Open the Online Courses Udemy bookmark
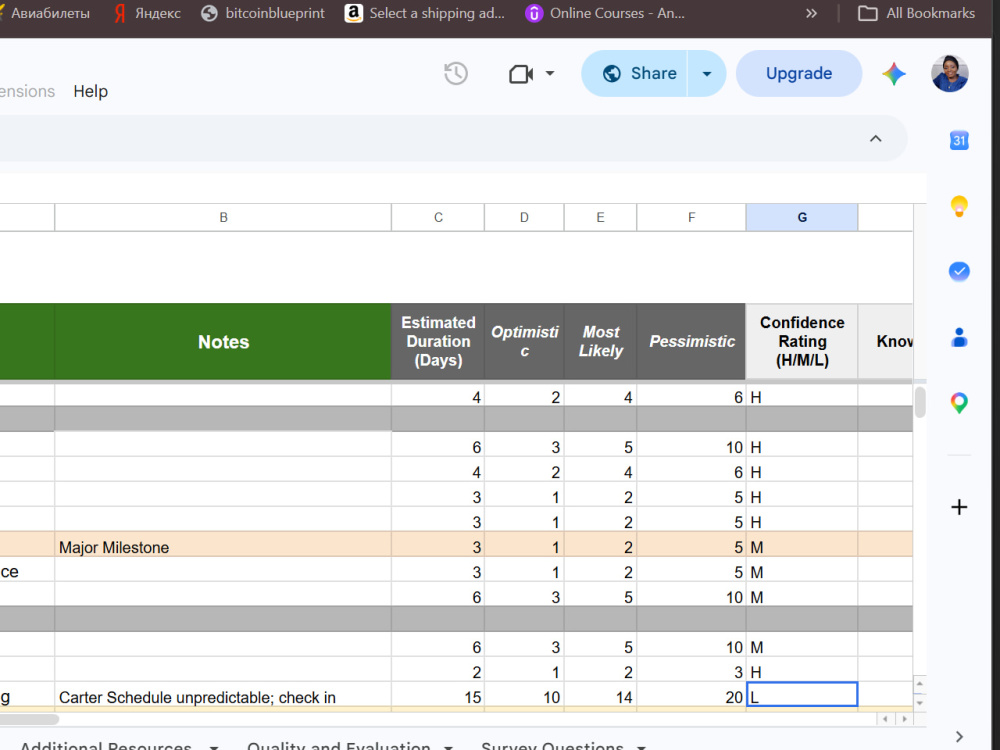Viewport: 1000px width, 750px height. (605, 13)
